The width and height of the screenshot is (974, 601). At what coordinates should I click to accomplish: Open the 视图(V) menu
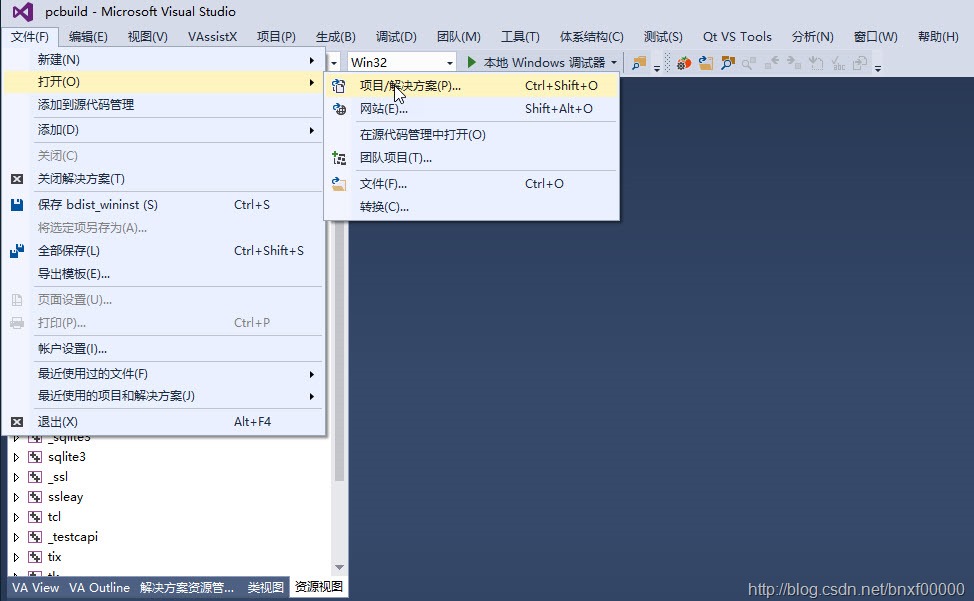pos(148,37)
